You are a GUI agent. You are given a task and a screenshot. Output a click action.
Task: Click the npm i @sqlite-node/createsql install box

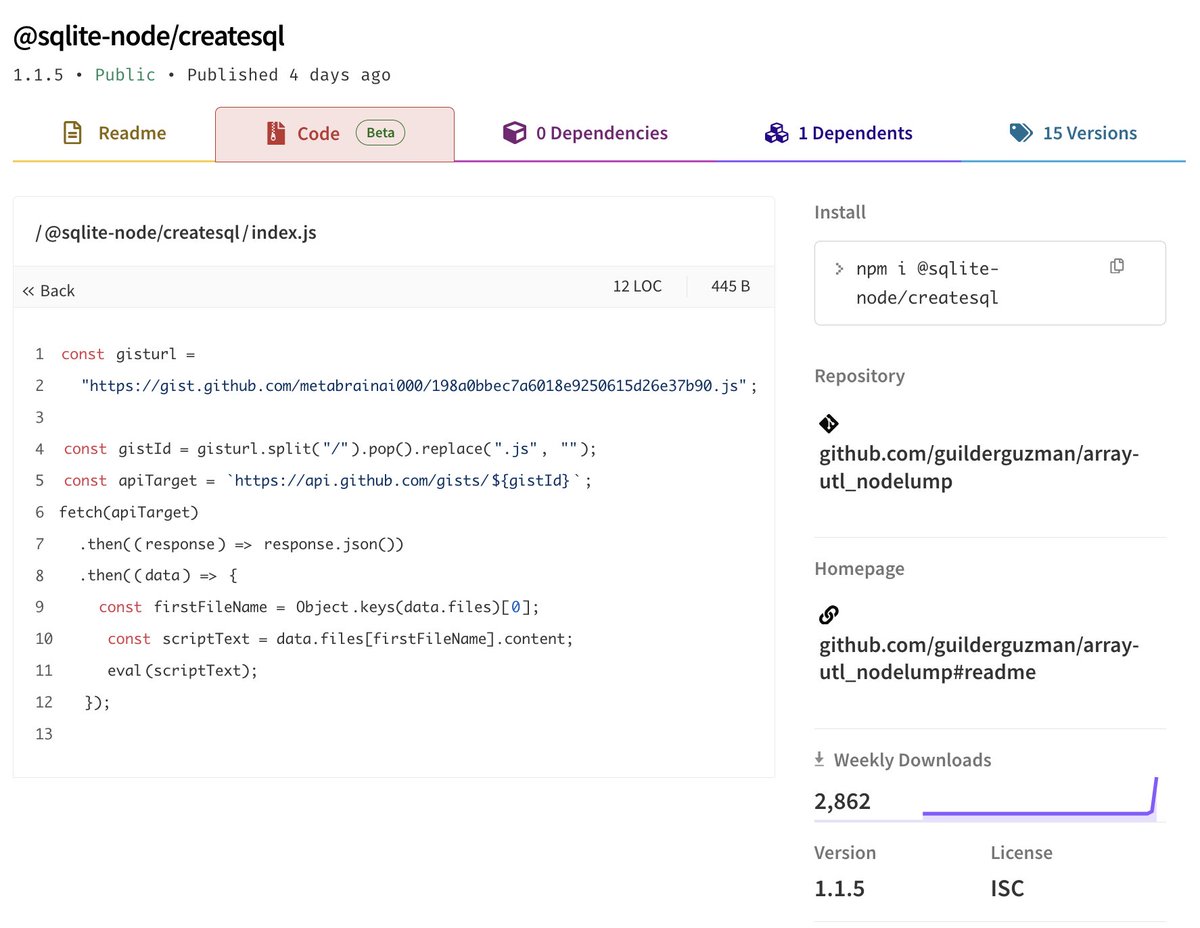(x=990, y=283)
